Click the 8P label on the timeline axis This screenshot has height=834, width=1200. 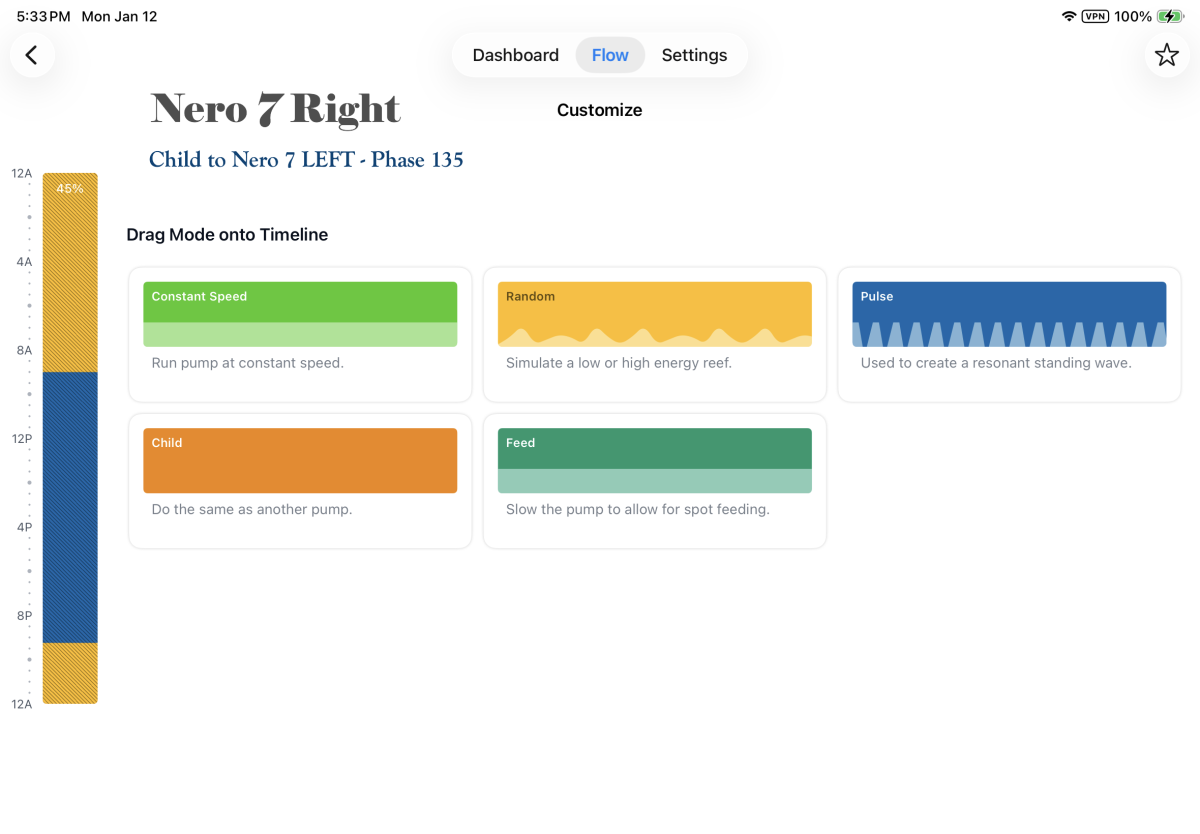pyautogui.click(x=24, y=615)
